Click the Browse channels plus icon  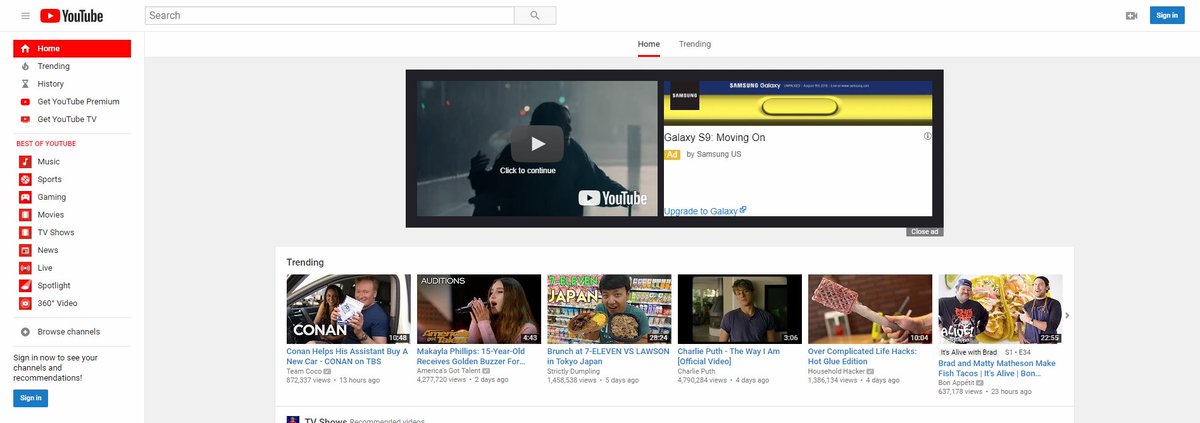(25, 332)
